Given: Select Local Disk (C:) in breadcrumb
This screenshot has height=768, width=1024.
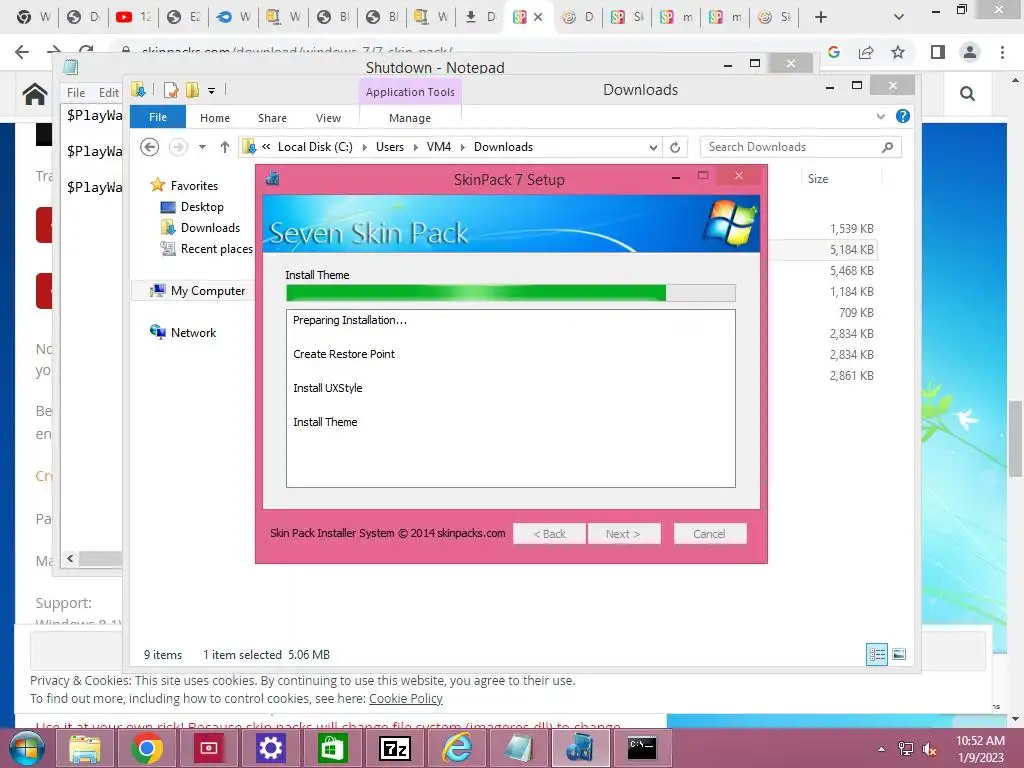Looking at the screenshot, I should (315, 147).
